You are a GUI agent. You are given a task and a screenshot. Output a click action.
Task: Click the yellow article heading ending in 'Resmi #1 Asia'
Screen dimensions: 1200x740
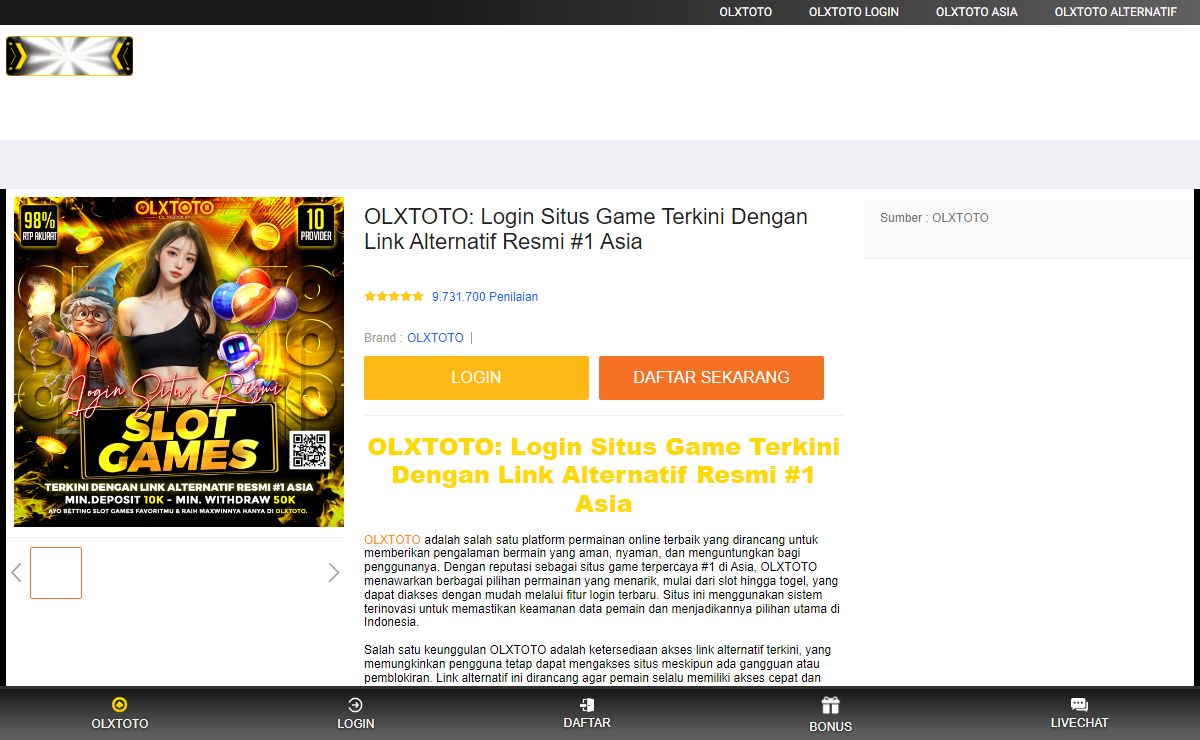tap(603, 475)
